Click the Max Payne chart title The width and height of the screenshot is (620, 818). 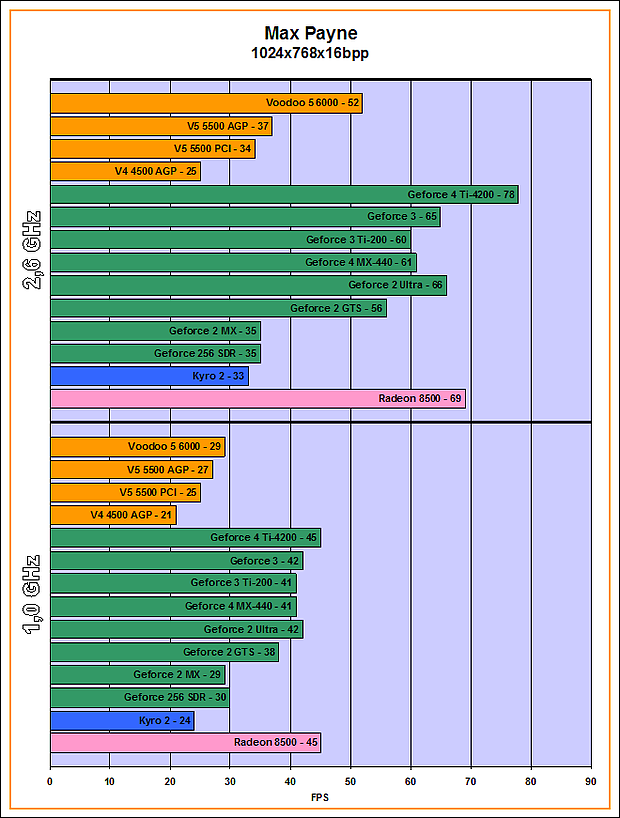click(309, 33)
